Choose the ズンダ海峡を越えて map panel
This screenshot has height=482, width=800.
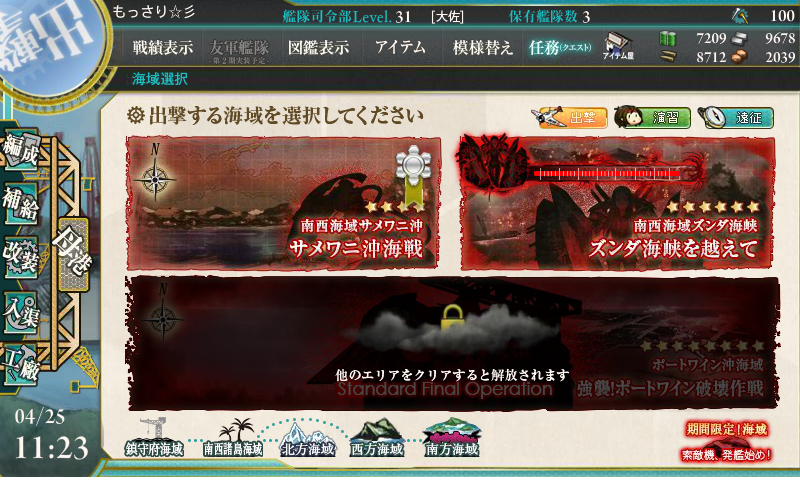click(x=618, y=203)
